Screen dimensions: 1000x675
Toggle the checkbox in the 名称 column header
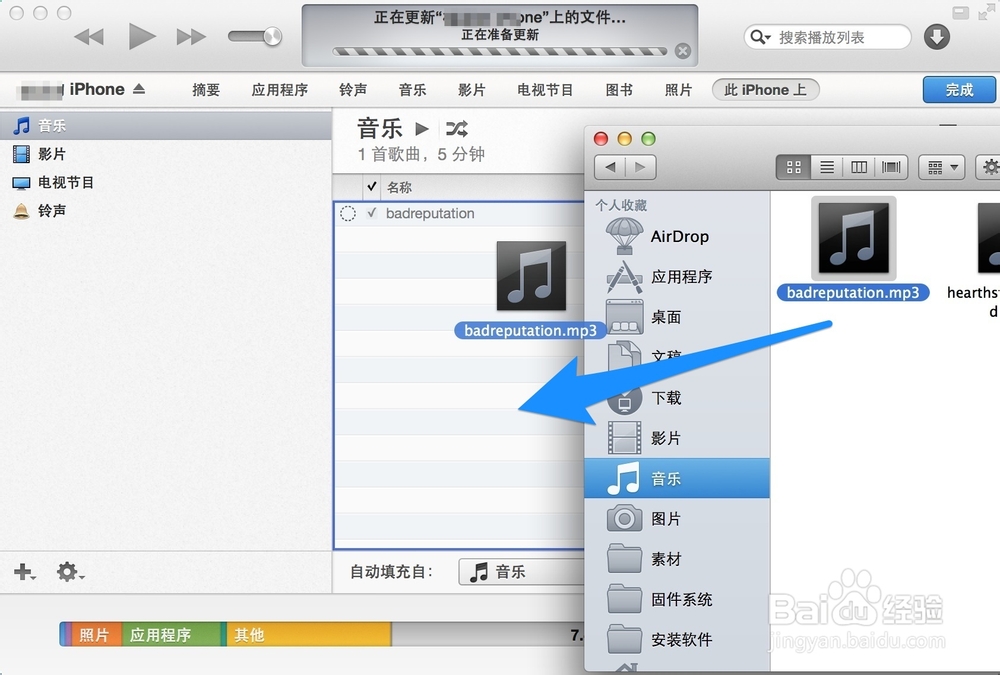[x=372, y=187]
